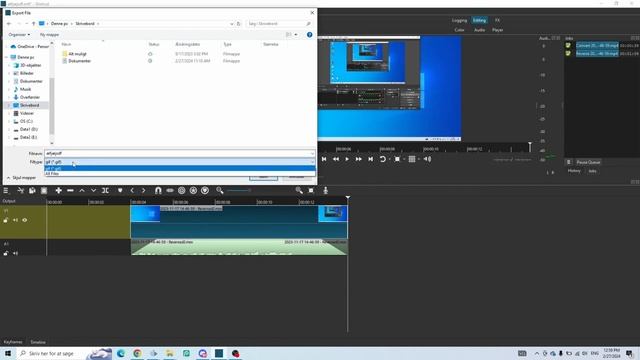Adjust the timeline zoom slider
Screen dimensions: 640x360
(240, 190)
